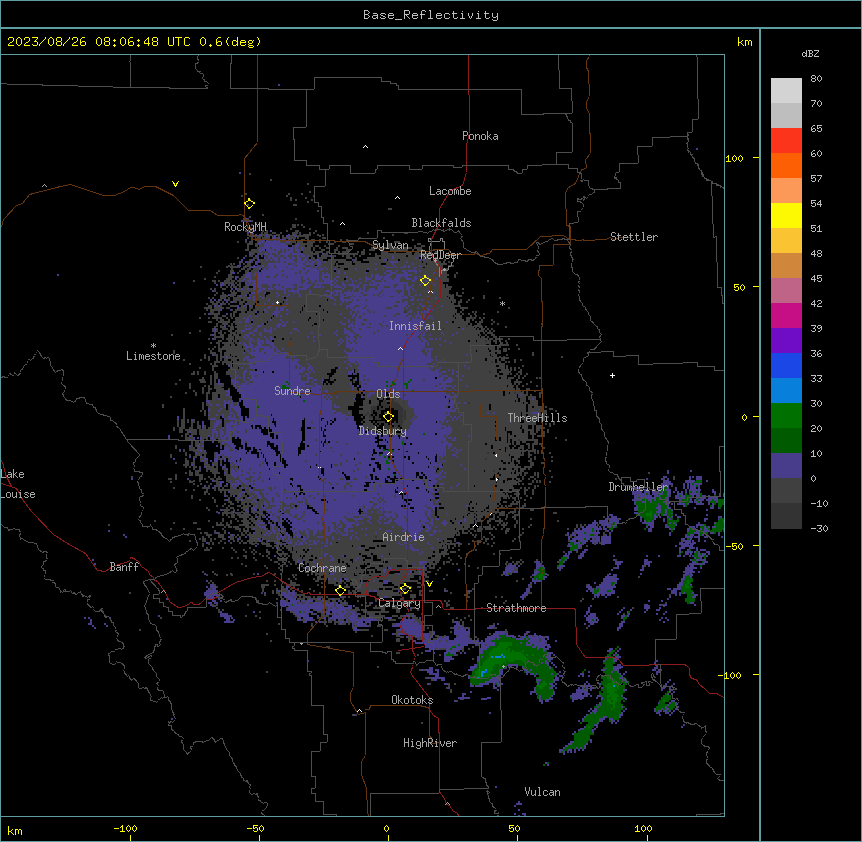Click the yellow diamond marker below Cochrane
Screen dimensions: 862x842
point(340,591)
